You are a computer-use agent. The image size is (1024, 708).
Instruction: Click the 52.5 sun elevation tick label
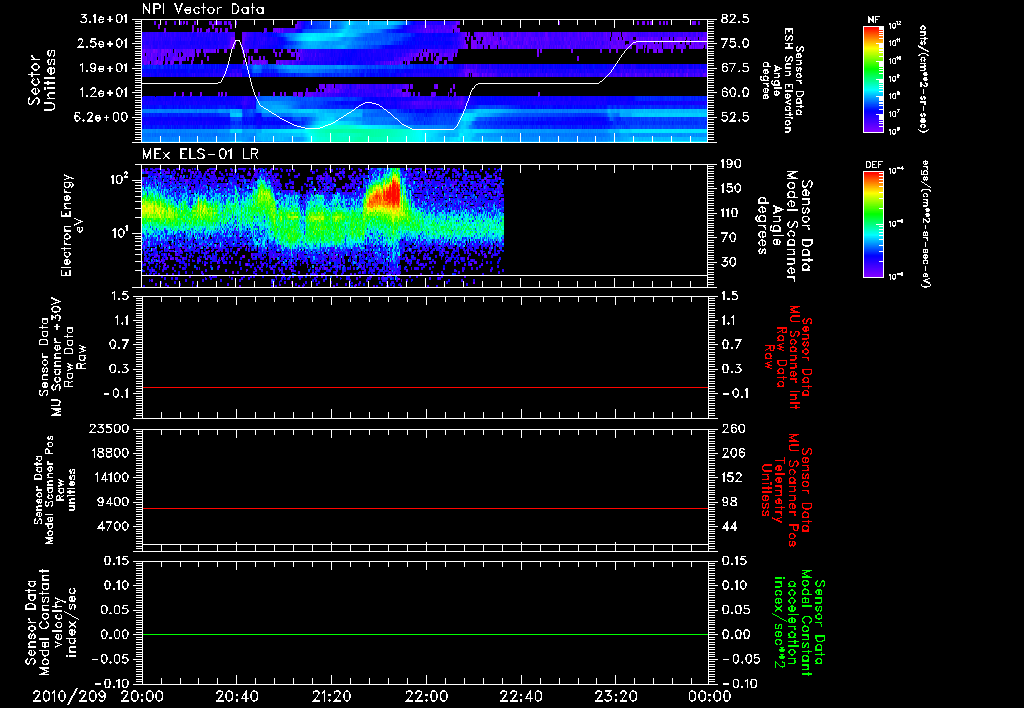click(735, 118)
